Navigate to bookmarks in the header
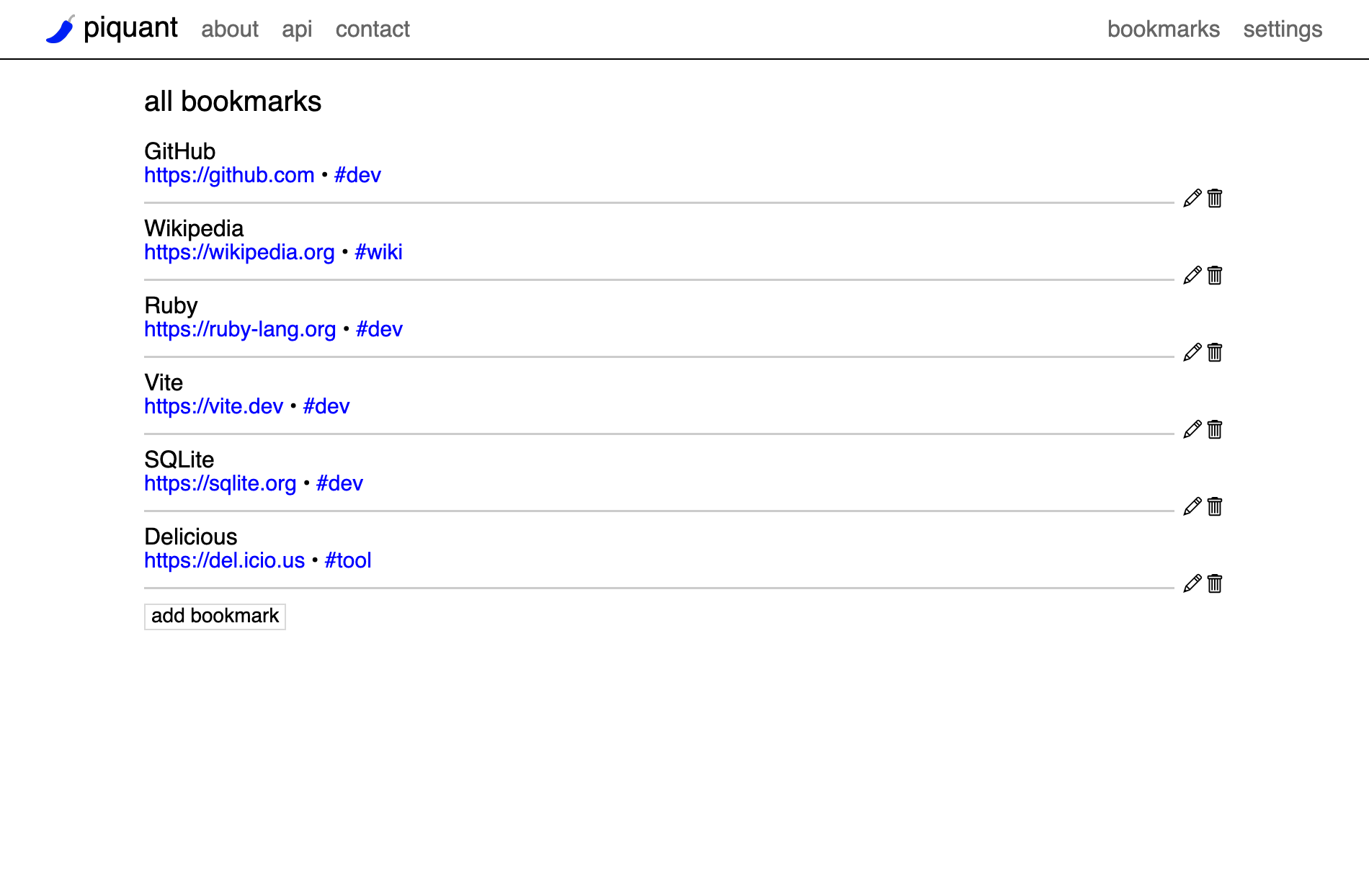 (1163, 30)
